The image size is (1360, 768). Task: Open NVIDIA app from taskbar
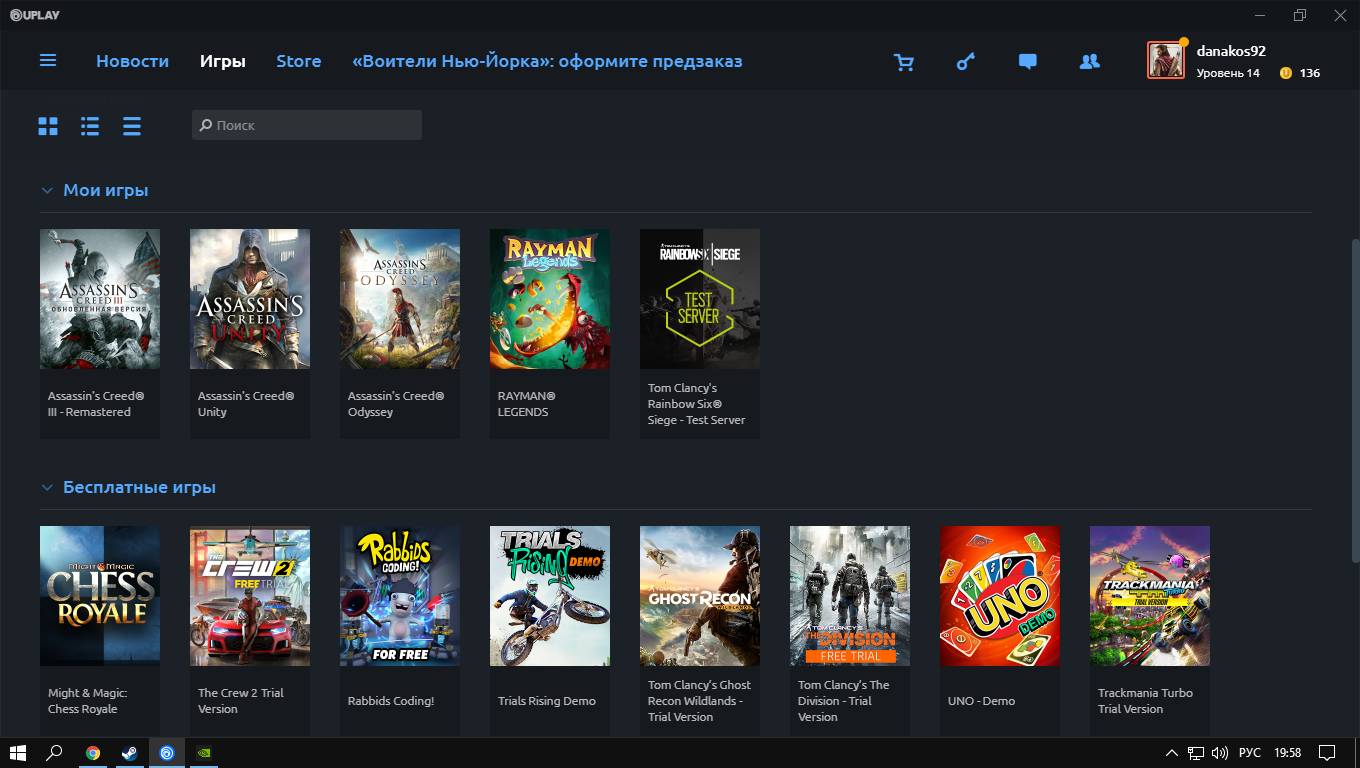(204, 752)
